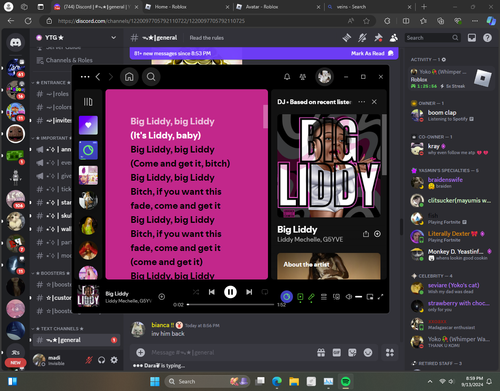Open Discord Threads icon
The image size is (500, 391).
click(x=347, y=38)
